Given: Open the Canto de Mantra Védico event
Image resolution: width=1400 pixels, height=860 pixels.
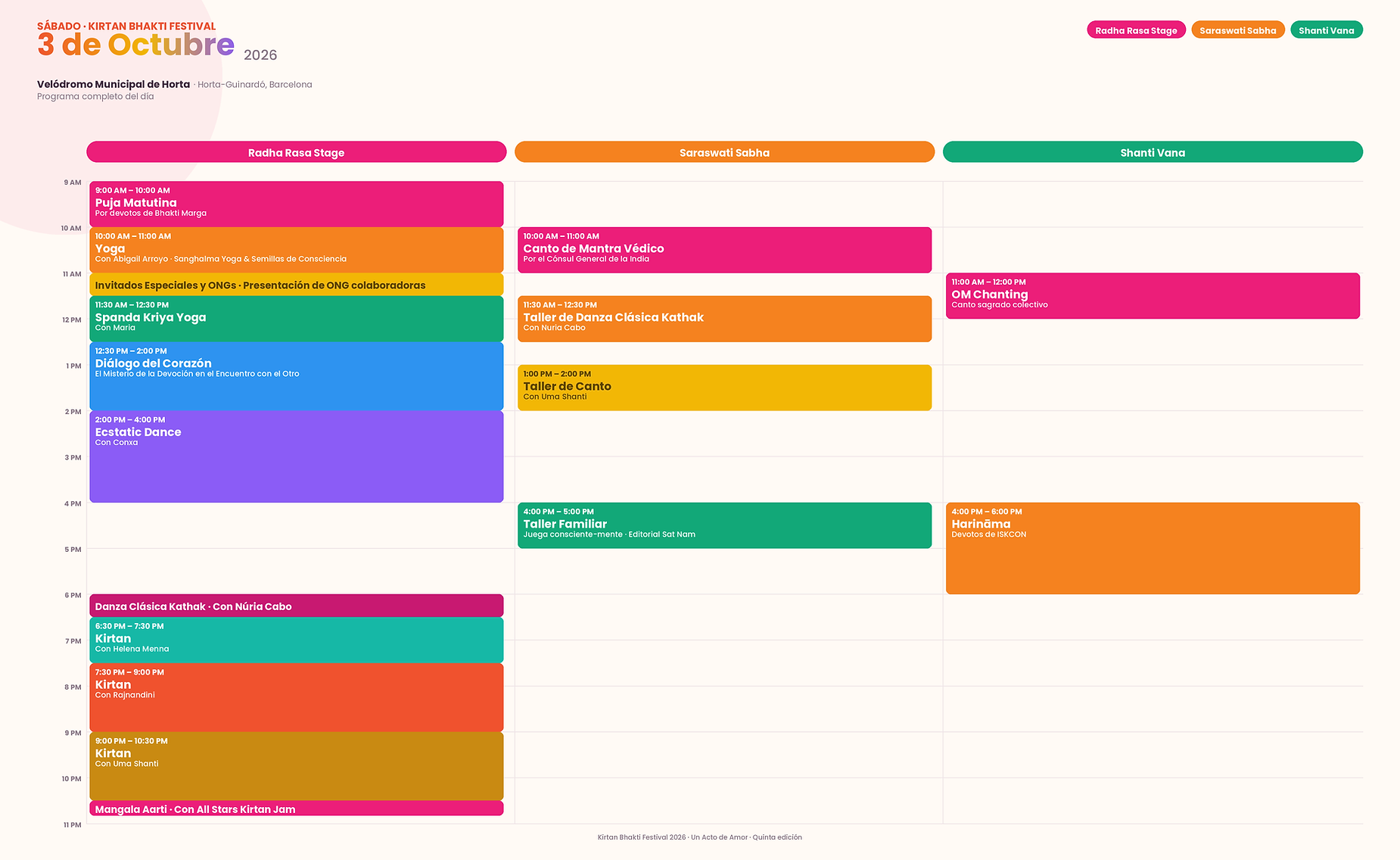Looking at the screenshot, I should point(724,250).
